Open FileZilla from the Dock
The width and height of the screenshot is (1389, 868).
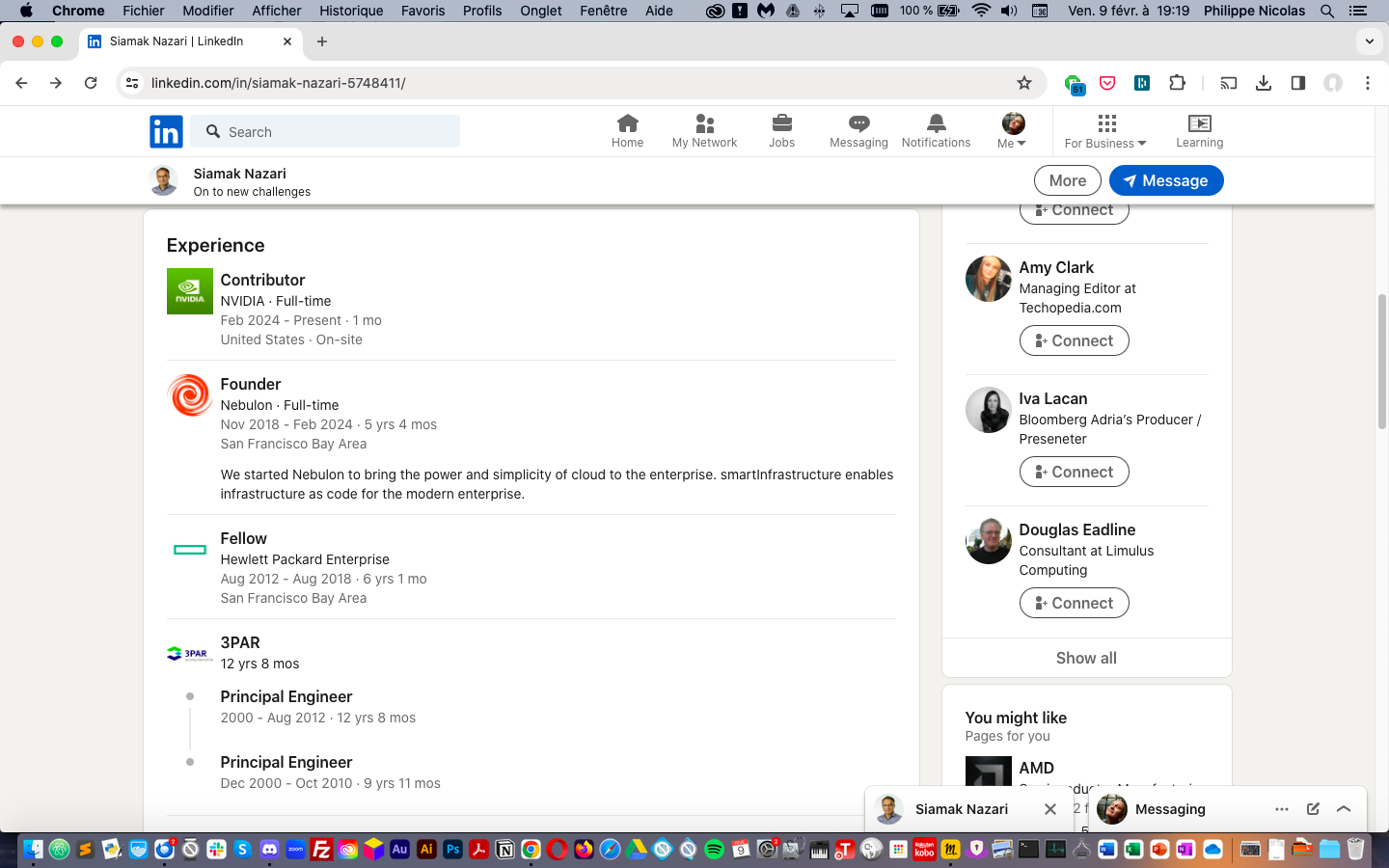[321, 850]
